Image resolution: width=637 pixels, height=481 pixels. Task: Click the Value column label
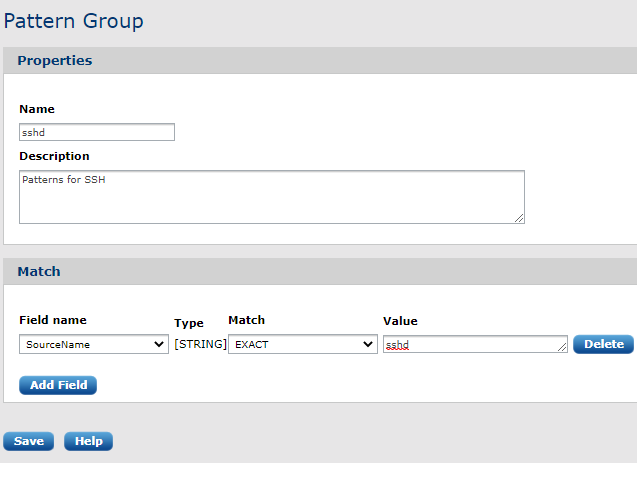400,321
